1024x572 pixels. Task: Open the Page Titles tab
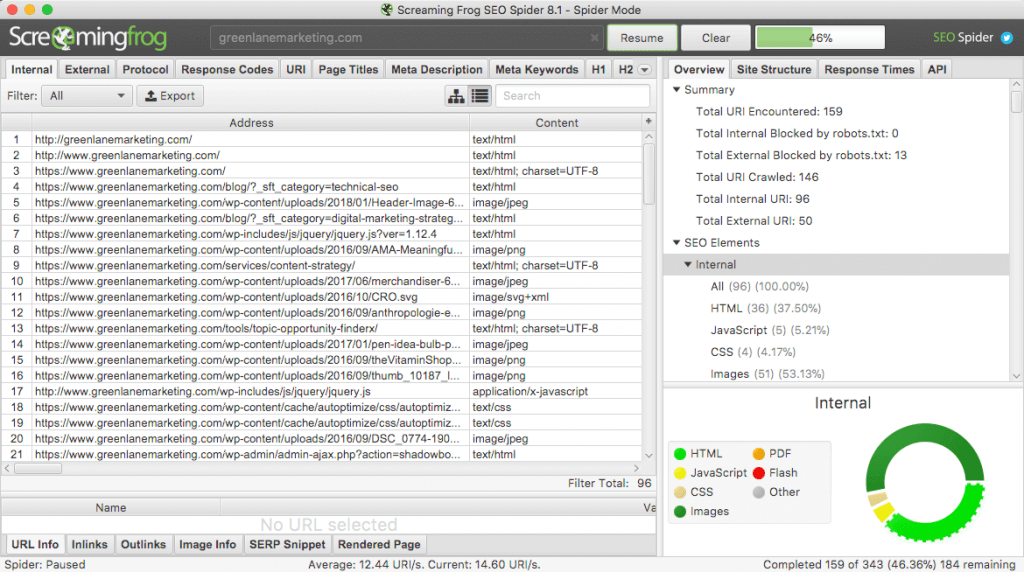(x=348, y=69)
